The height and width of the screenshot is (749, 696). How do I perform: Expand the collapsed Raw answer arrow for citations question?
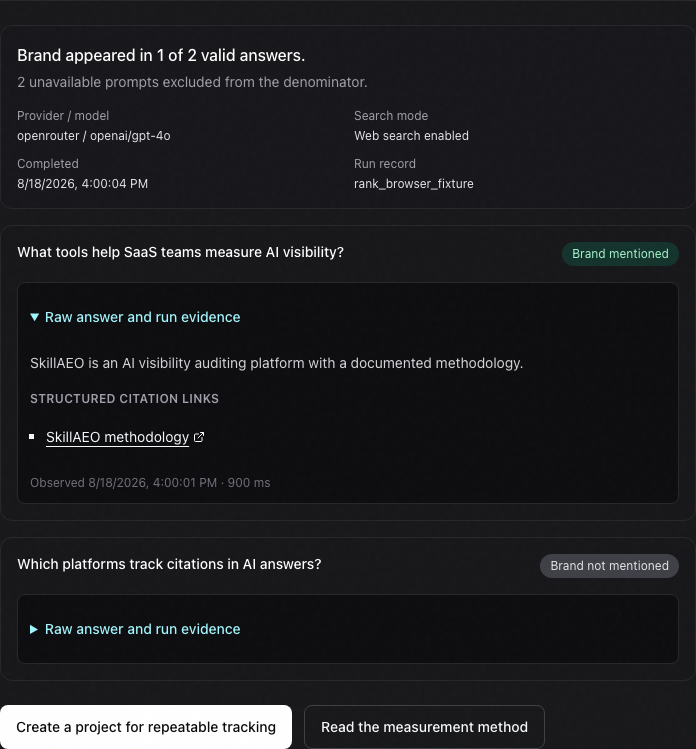pyautogui.click(x=34, y=629)
